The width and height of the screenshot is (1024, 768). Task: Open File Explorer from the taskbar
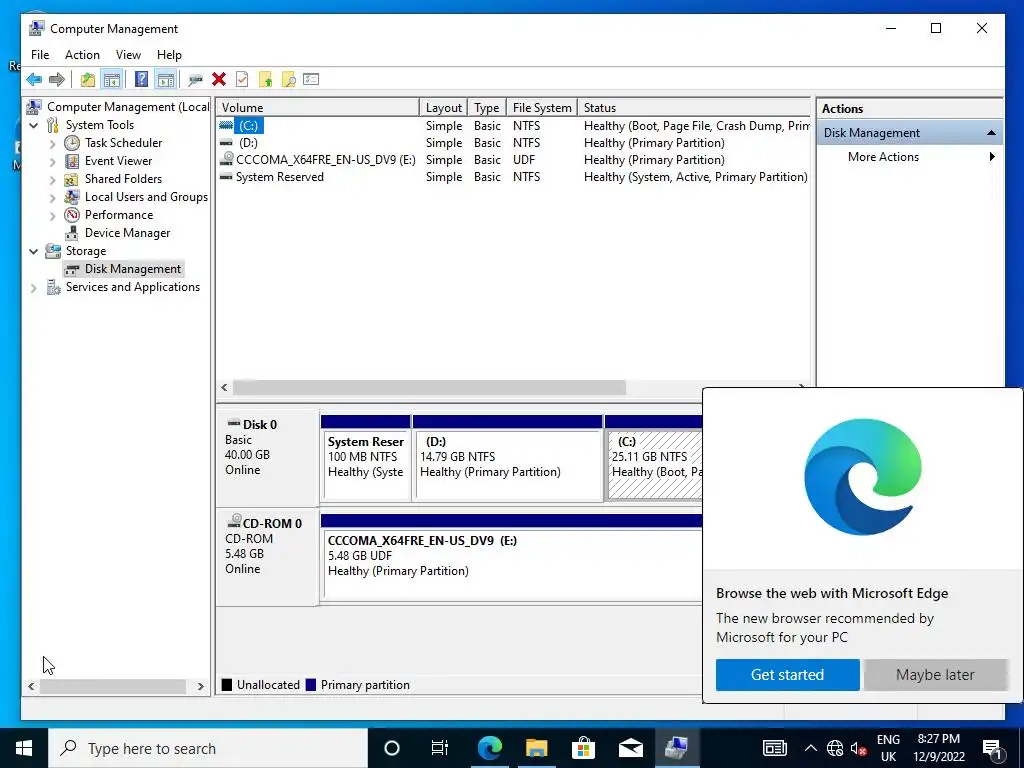536,748
